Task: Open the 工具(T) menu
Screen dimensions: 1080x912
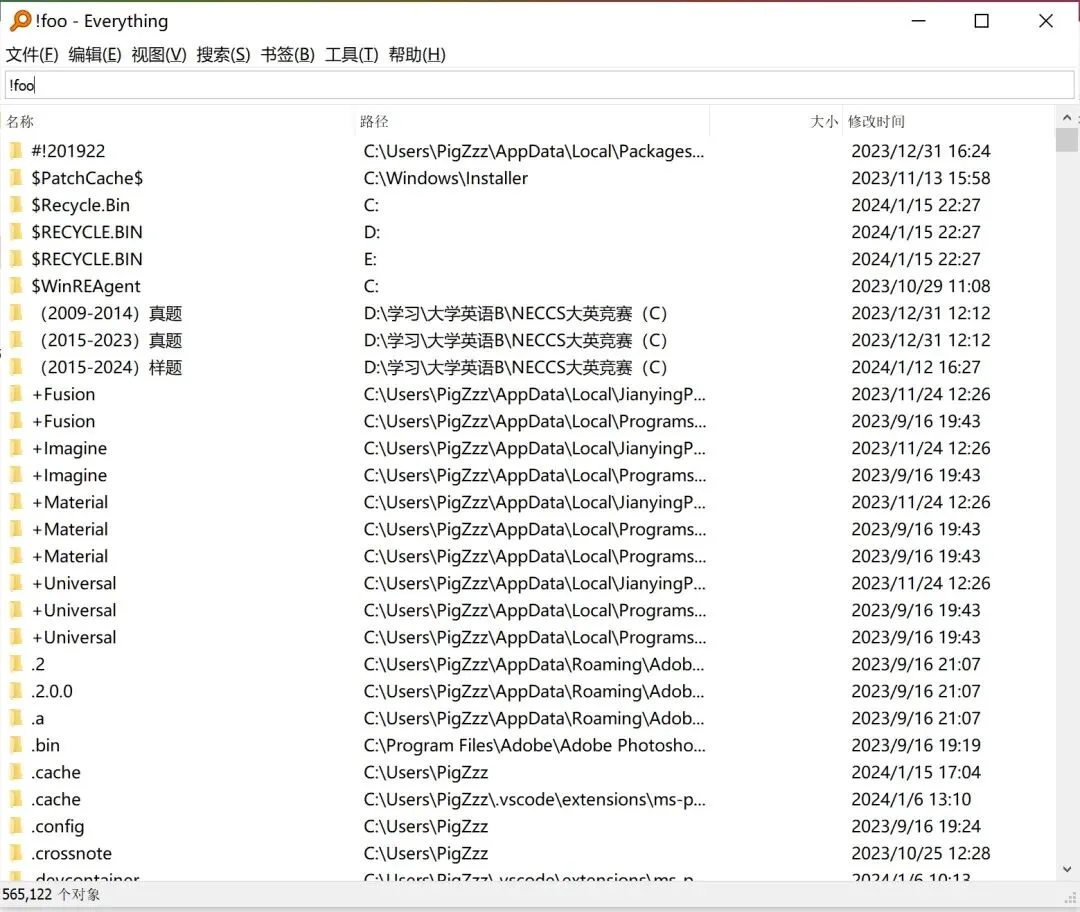Action: [351, 54]
